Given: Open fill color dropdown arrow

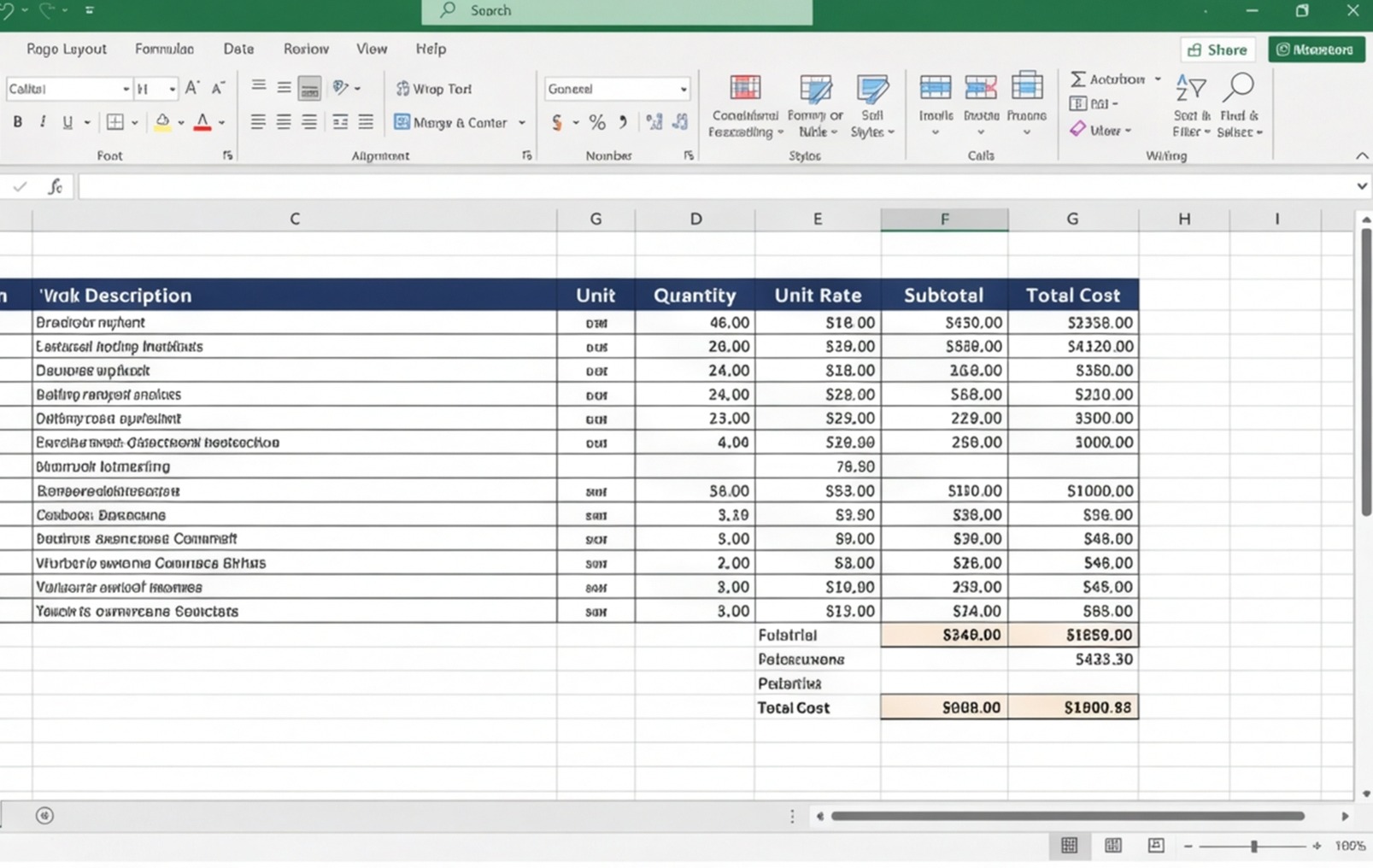Looking at the screenshot, I should click(181, 123).
